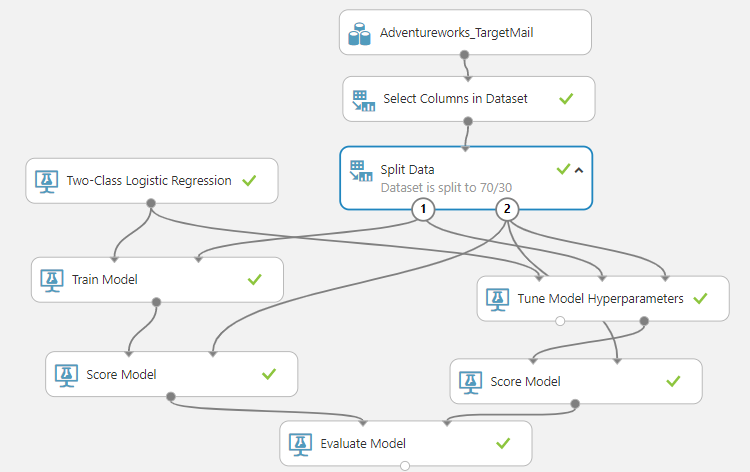Click the right Score Model icon
Image resolution: width=750 pixels, height=472 pixels.
tap(471, 382)
